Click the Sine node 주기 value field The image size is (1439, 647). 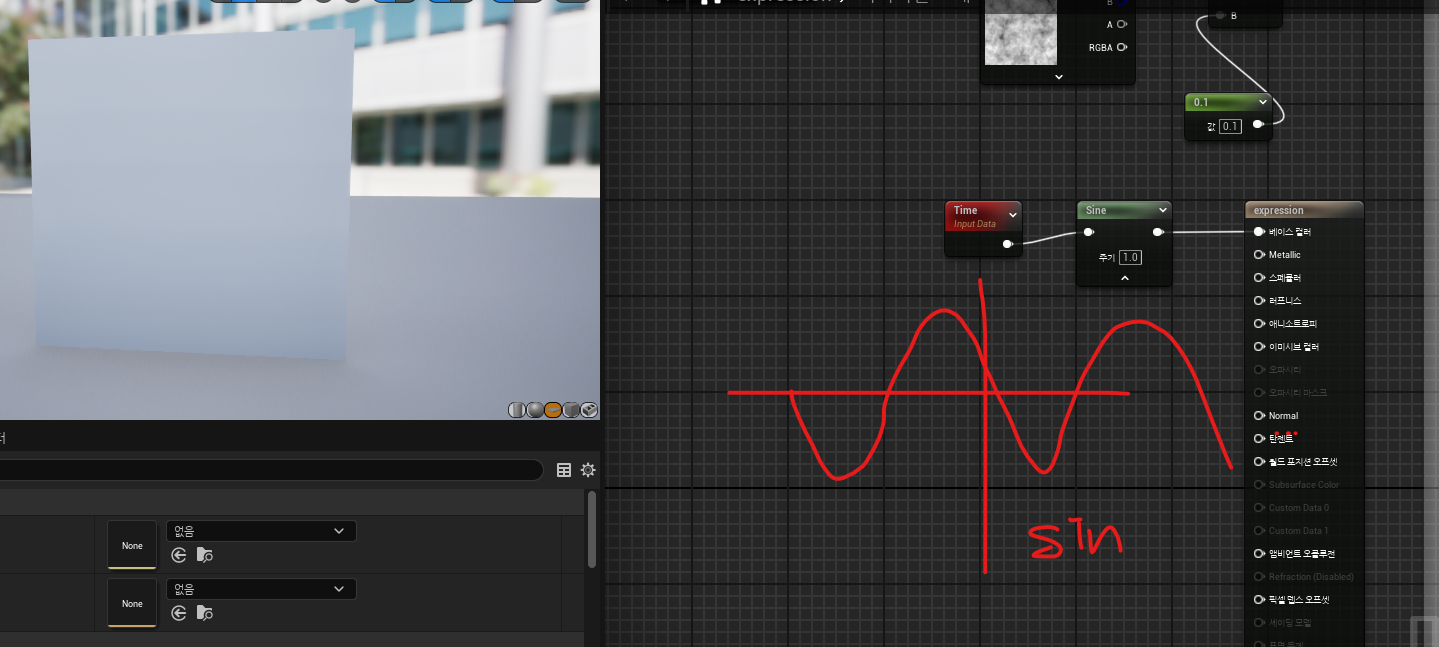(x=1130, y=257)
